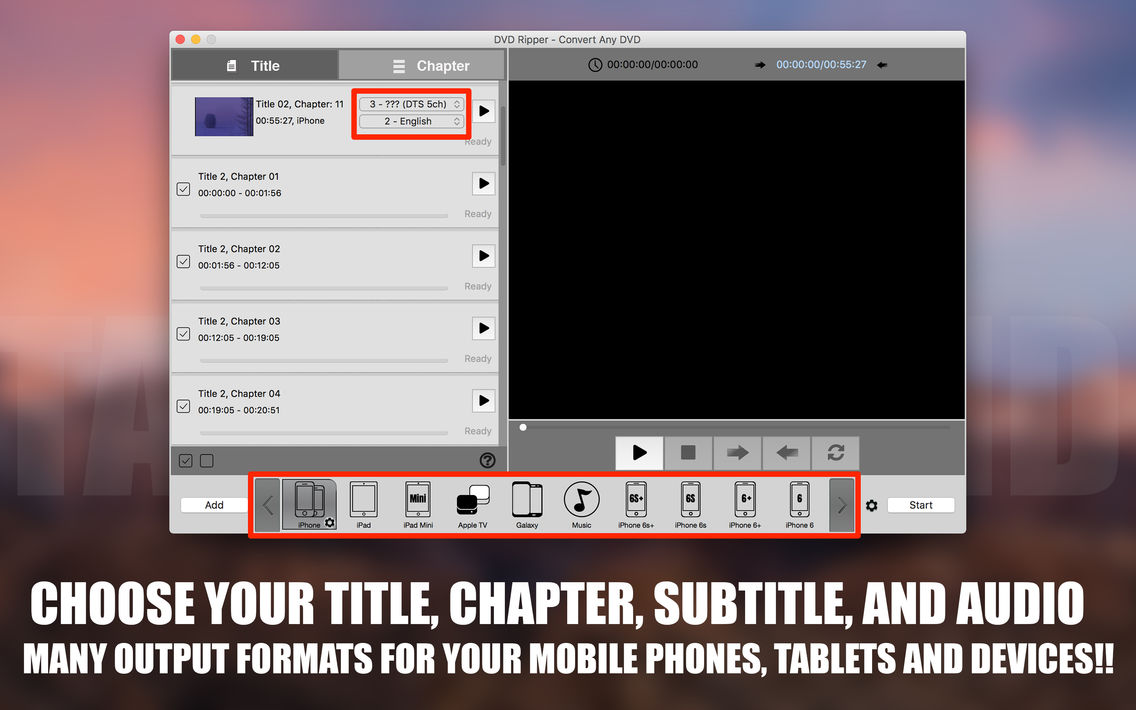Viewport: 1136px width, 710px height.
Task: Open help with the question mark icon
Action: pyautogui.click(x=488, y=460)
